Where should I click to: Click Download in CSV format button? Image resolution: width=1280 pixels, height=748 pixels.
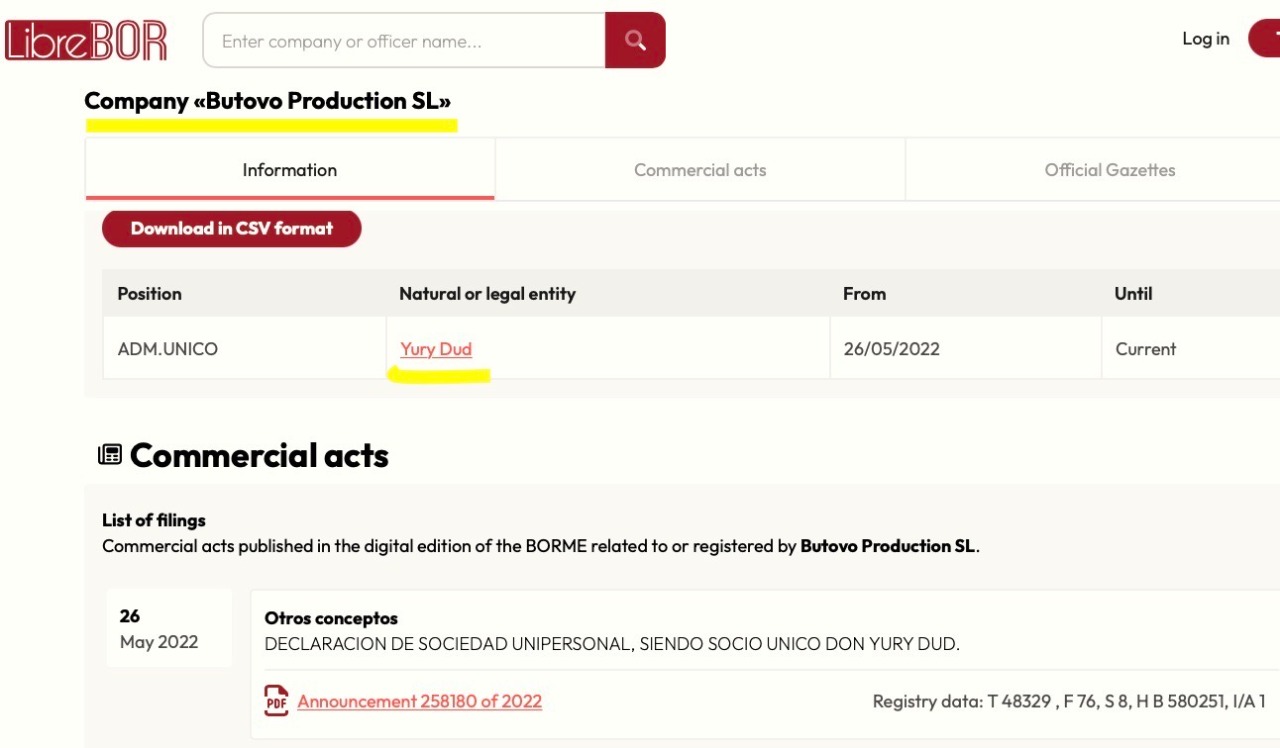232,228
